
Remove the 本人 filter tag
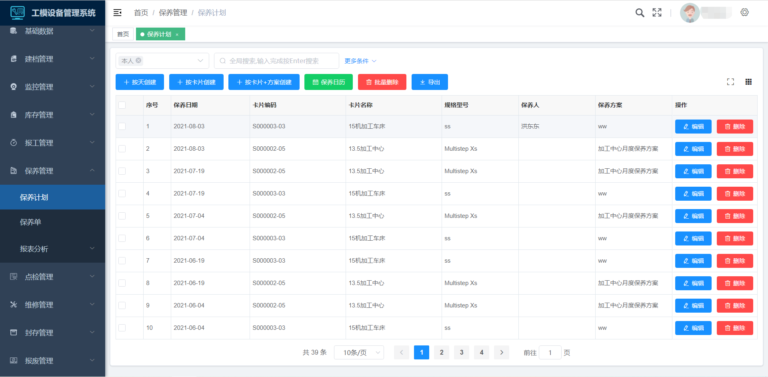coord(139,61)
